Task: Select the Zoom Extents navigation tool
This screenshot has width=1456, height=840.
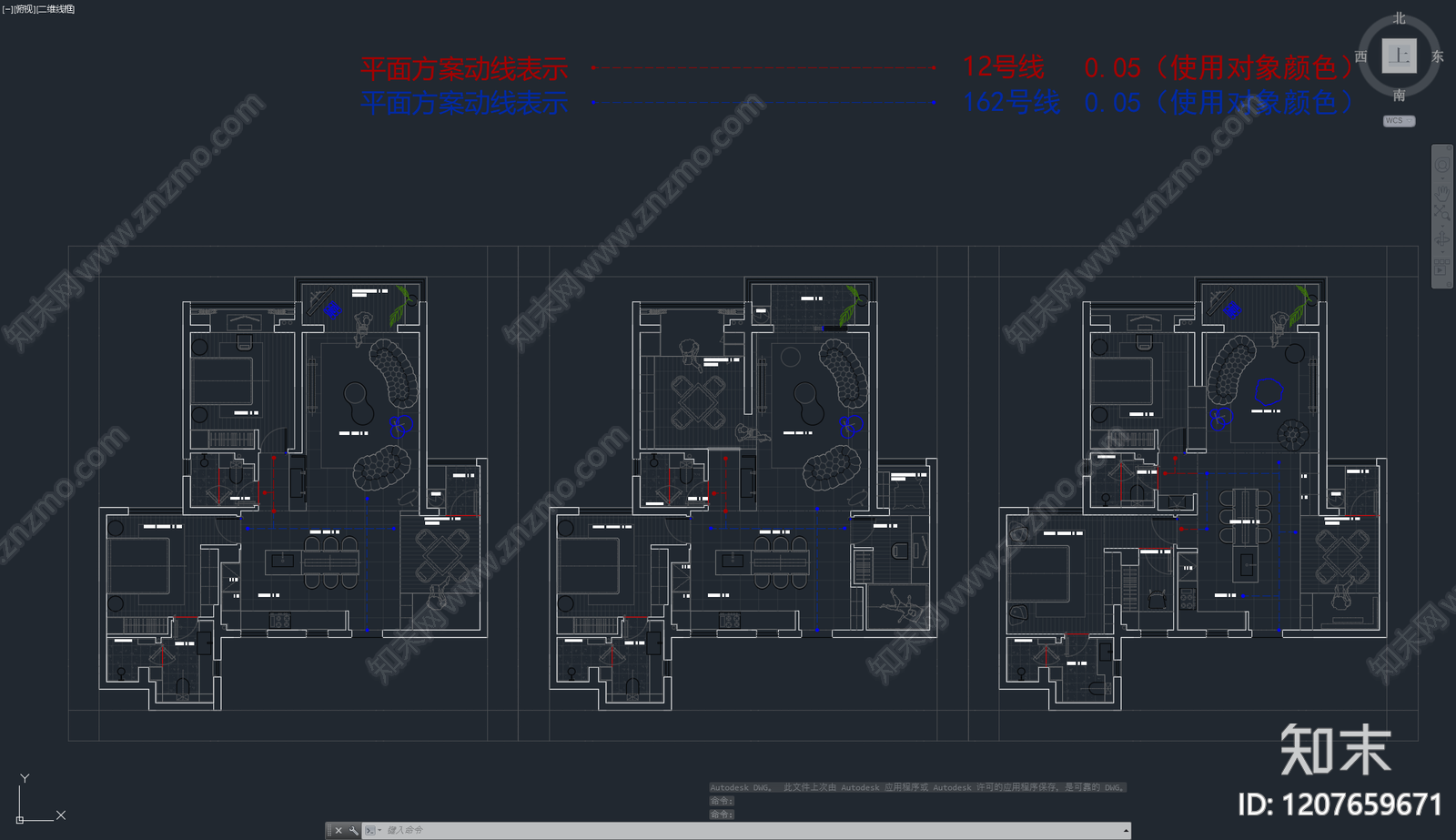Action: [x=1442, y=213]
